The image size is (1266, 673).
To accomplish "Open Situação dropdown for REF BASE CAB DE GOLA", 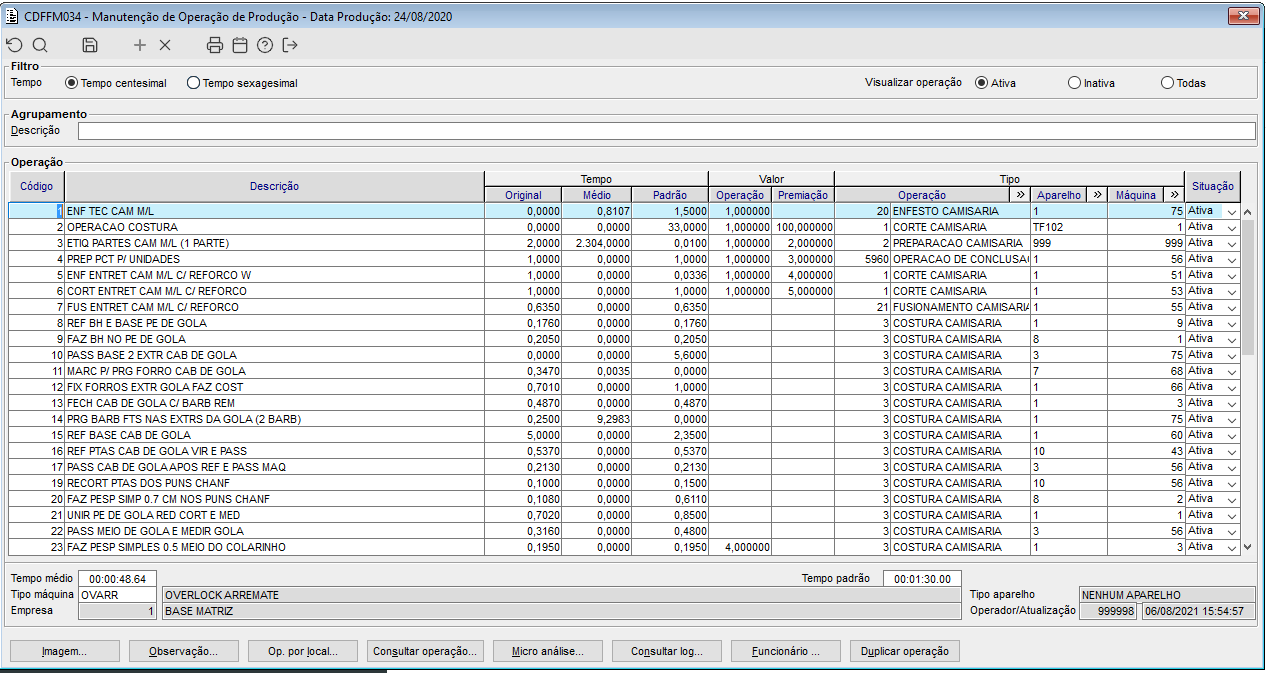I will 1231,436.
